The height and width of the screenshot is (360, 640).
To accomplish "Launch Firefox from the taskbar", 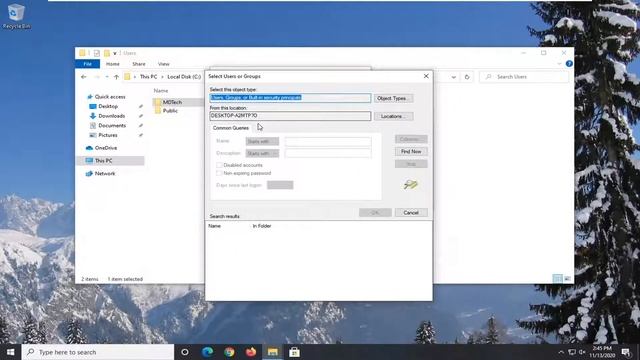I will [x=251, y=352].
